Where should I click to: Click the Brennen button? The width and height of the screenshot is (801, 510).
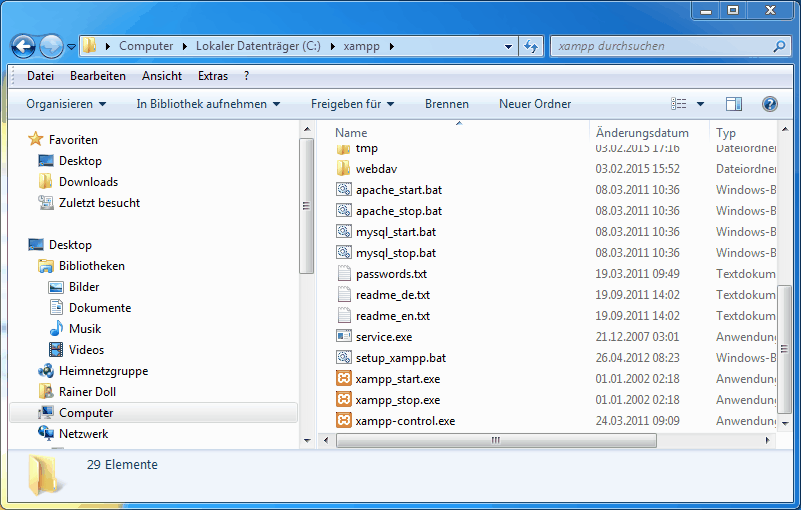point(446,104)
